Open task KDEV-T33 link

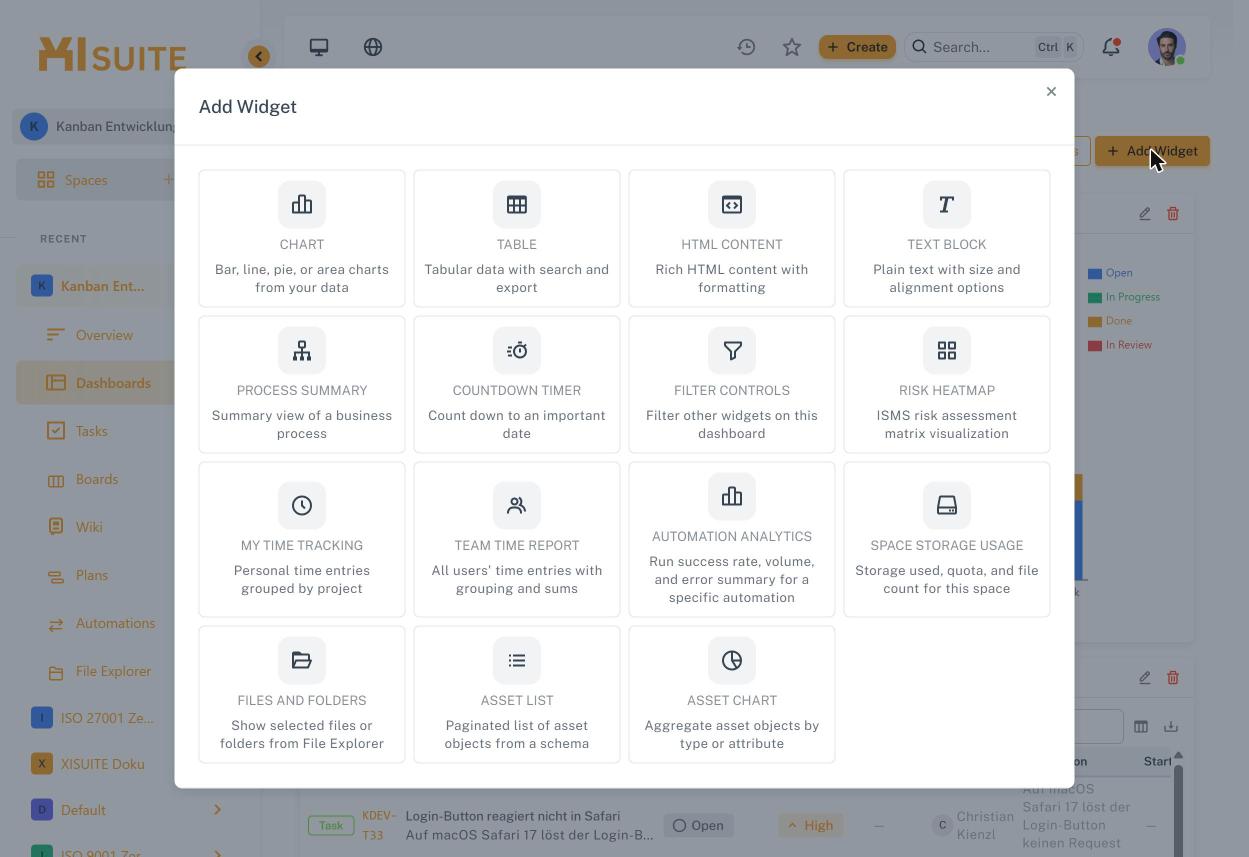[378, 825]
